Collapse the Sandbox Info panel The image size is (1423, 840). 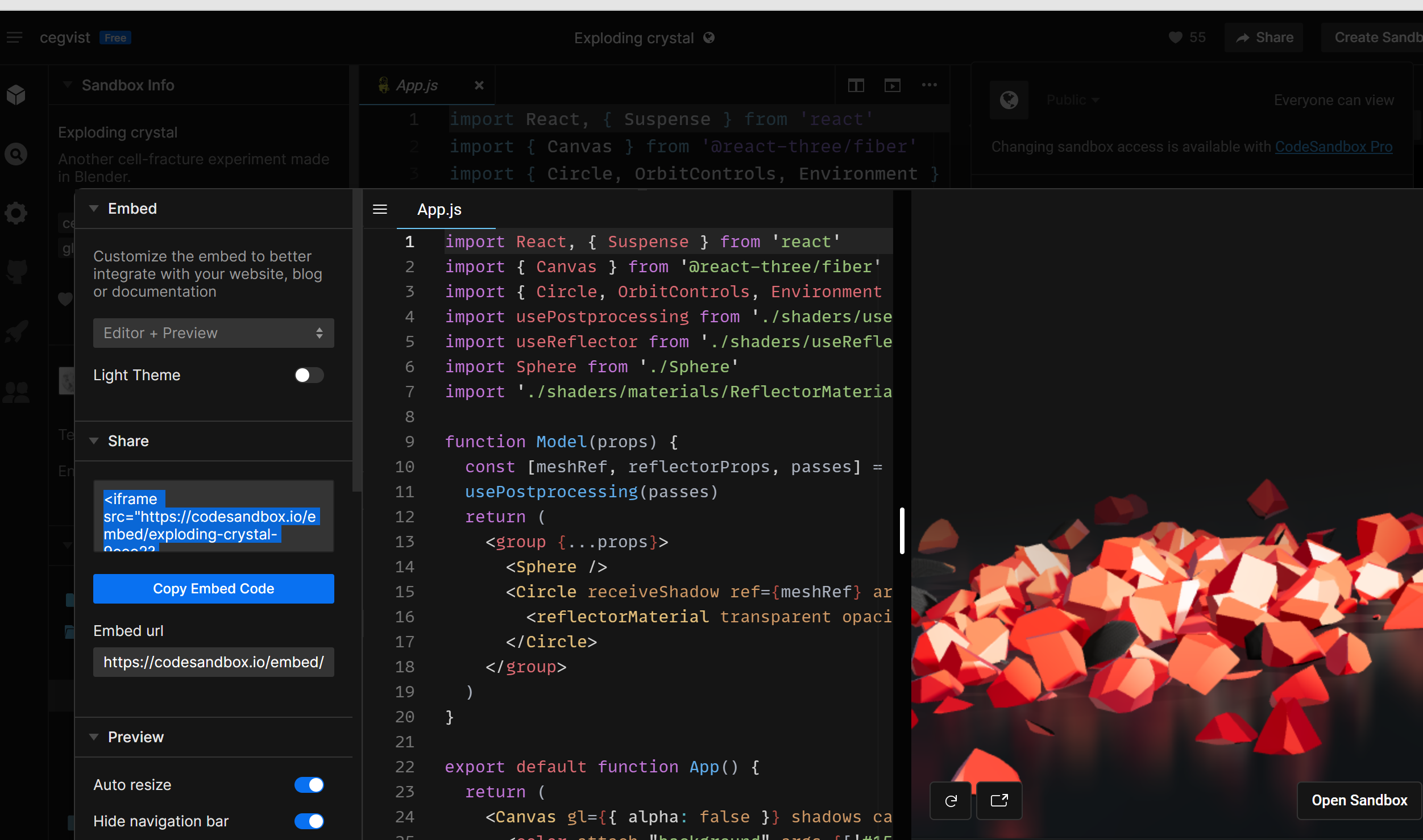coord(68,85)
